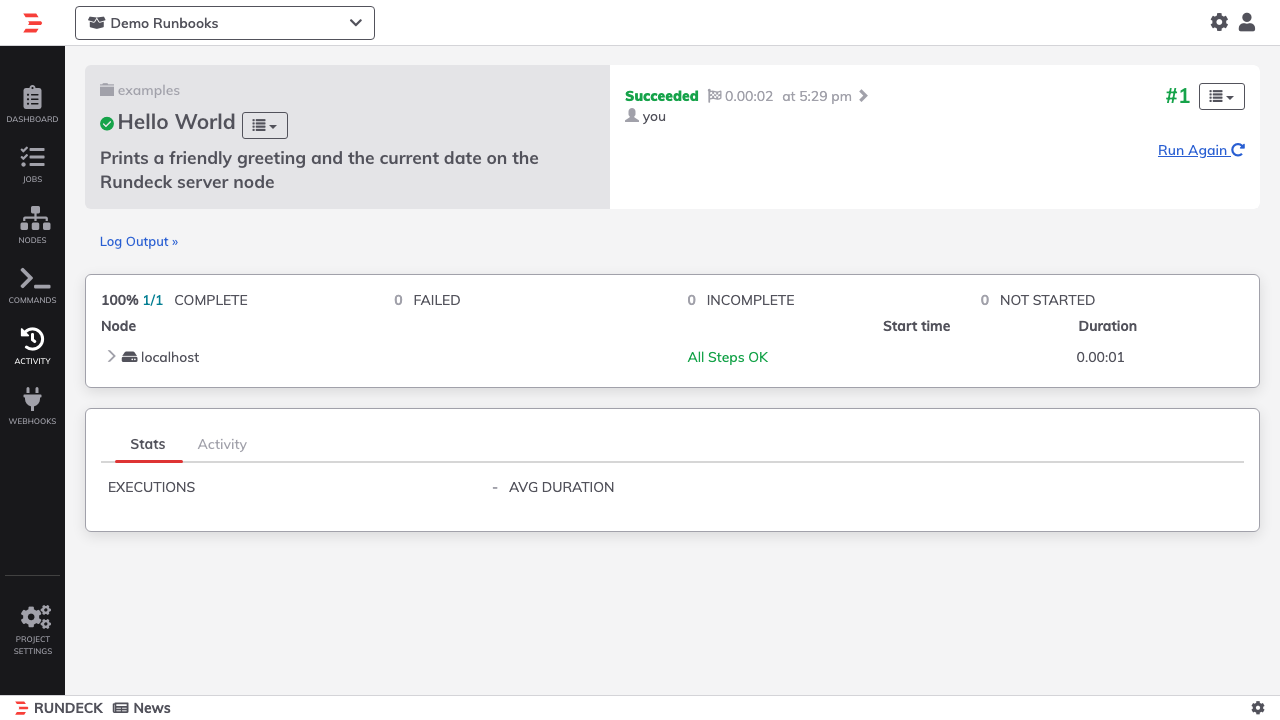Click the 0 FAILED summary
The width and height of the screenshot is (1280, 720).
pyautogui.click(x=427, y=300)
